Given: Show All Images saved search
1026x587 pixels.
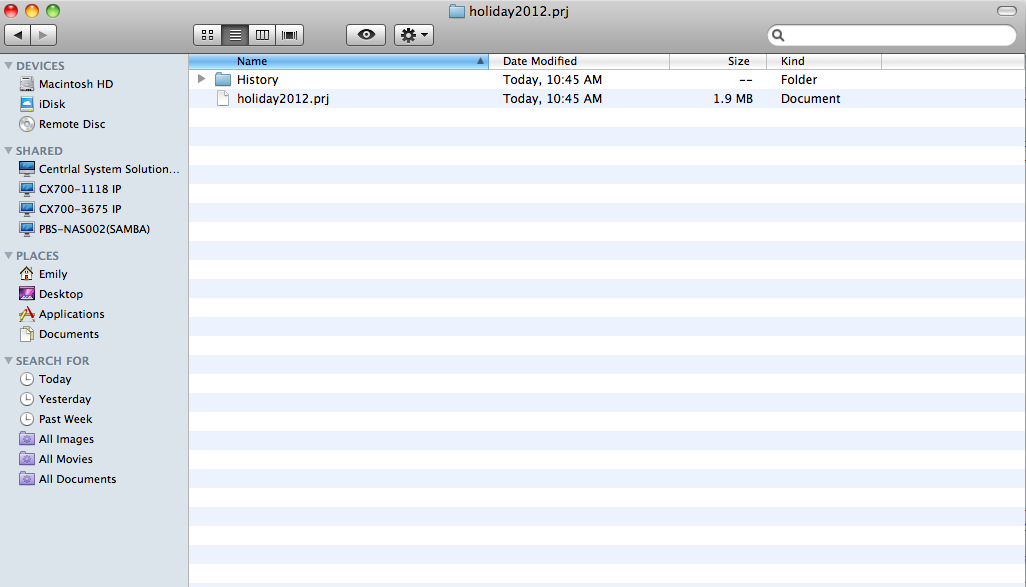Looking at the screenshot, I should click(x=66, y=439).
